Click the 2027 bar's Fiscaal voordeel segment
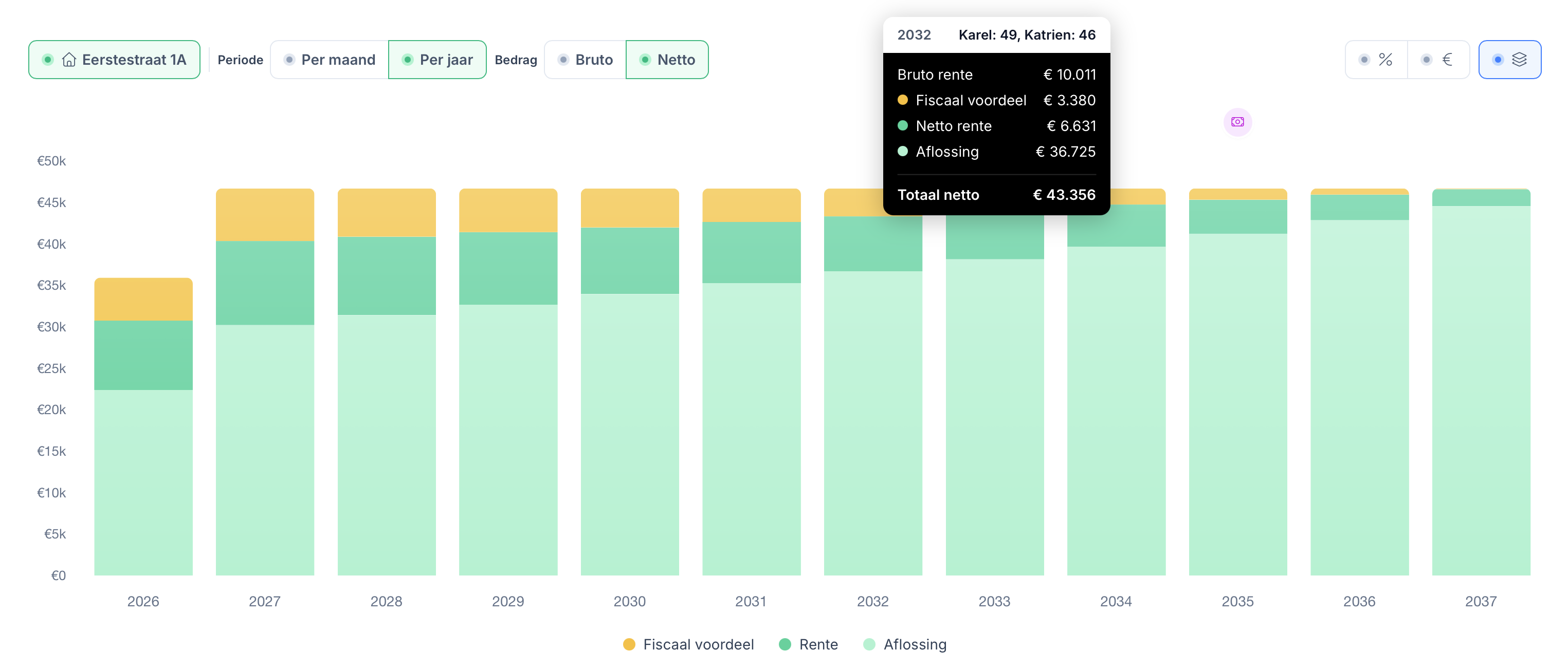Image resolution: width=1568 pixels, height=669 pixels. (x=265, y=215)
